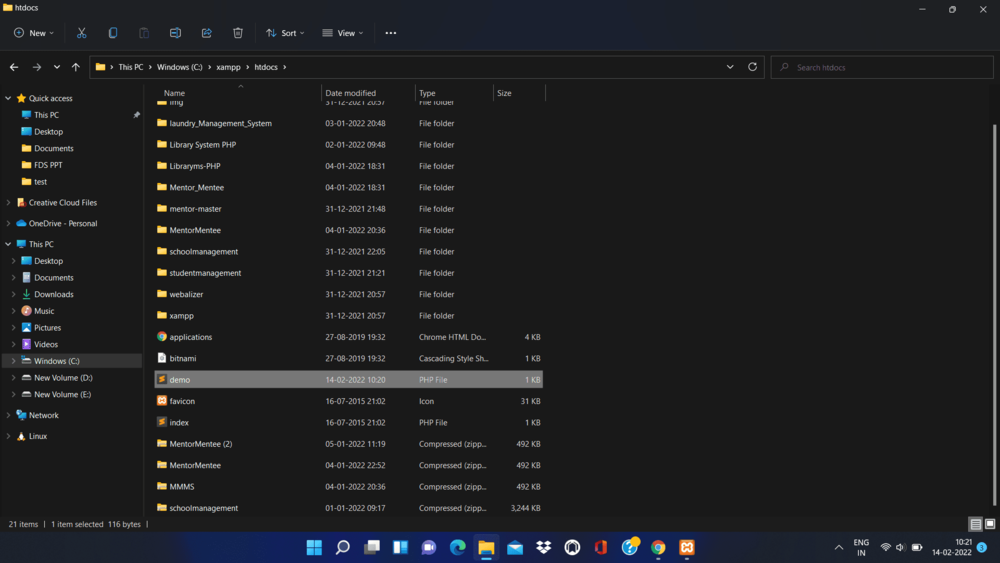
Task: Open Mail app from taskbar
Action: click(x=515, y=548)
